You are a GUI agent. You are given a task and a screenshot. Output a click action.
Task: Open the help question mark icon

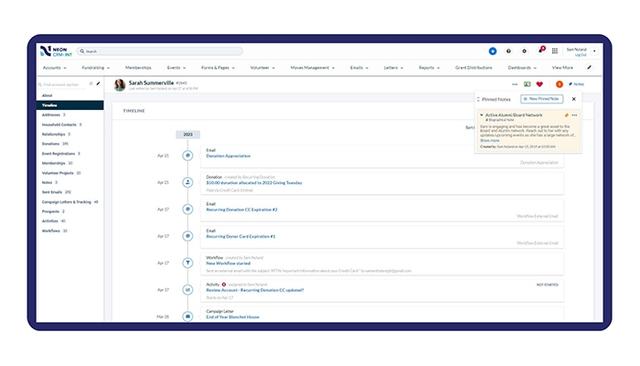pyautogui.click(x=508, y=51)
